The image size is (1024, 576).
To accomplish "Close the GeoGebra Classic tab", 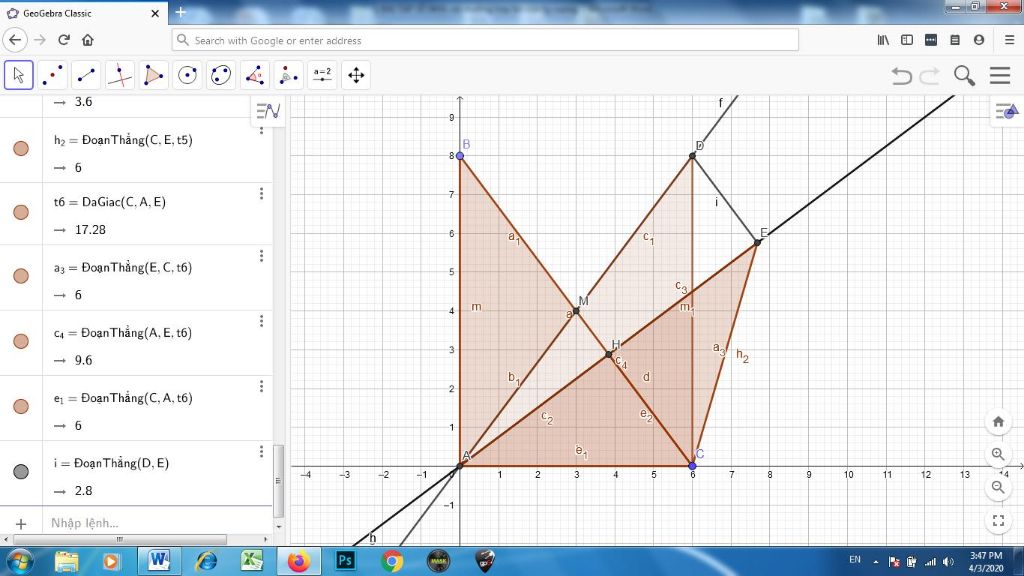I will (x=155, y=13).
